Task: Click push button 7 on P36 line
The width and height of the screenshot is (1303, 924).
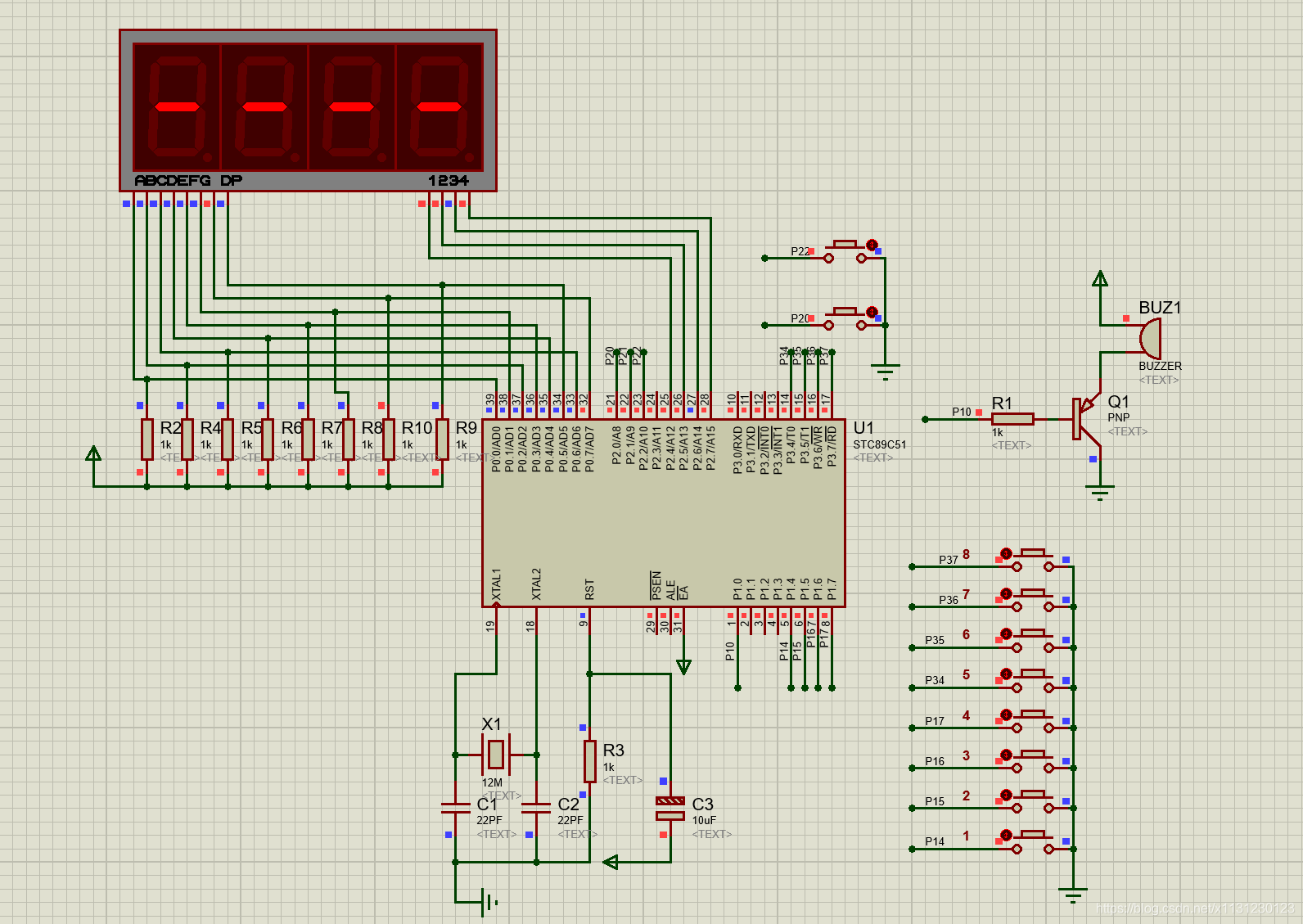Action: coord(1033,599)
